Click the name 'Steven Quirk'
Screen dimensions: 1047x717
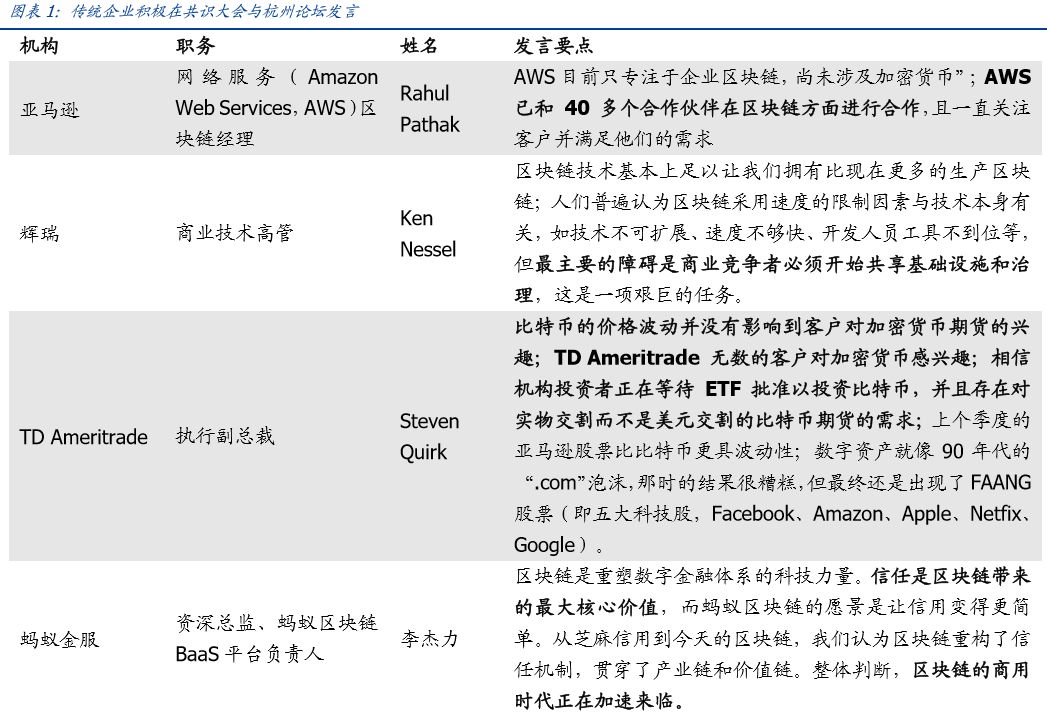point(429,437)
